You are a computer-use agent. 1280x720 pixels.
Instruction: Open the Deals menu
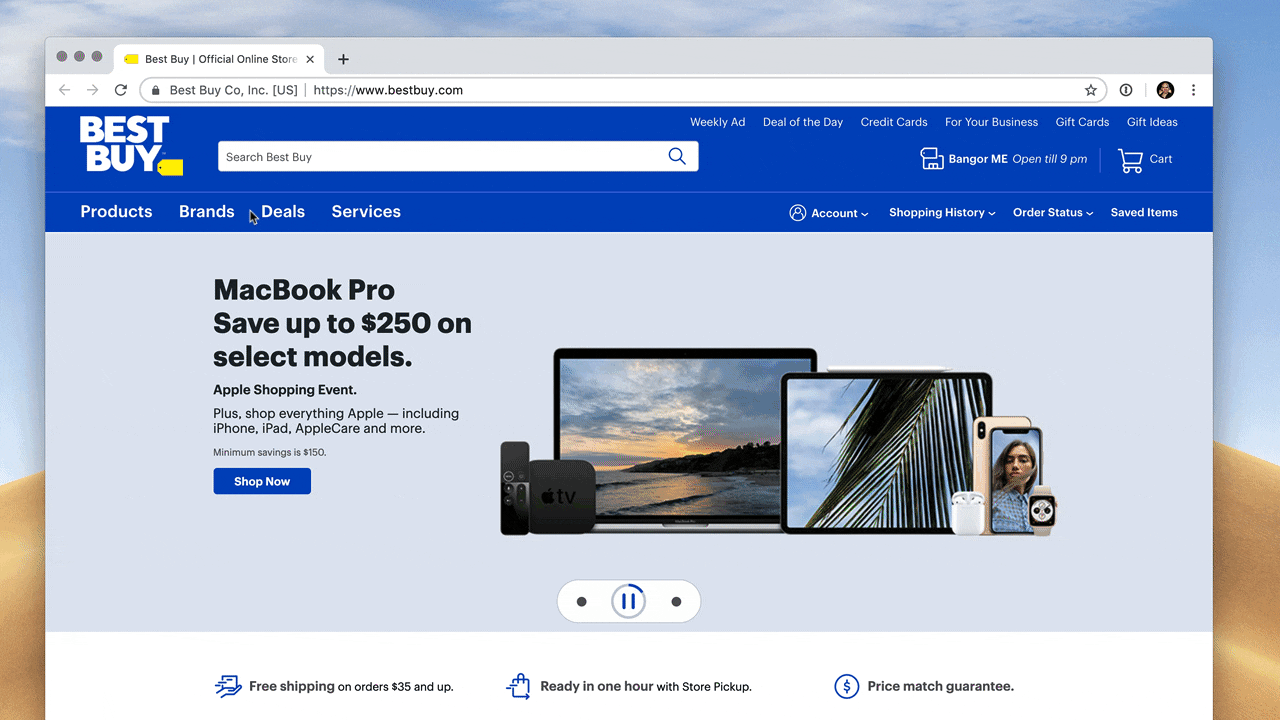coord(283,212)
